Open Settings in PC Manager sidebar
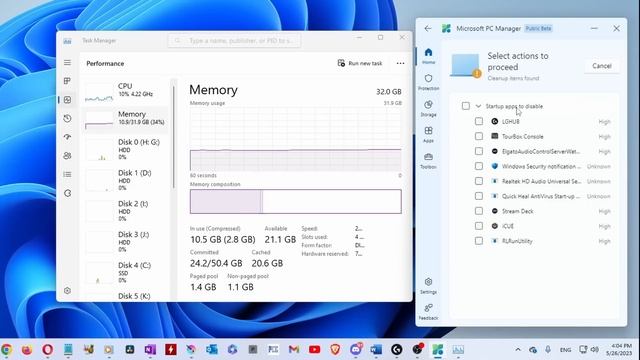Screen dimensions: 640x360 pos(428,286)
